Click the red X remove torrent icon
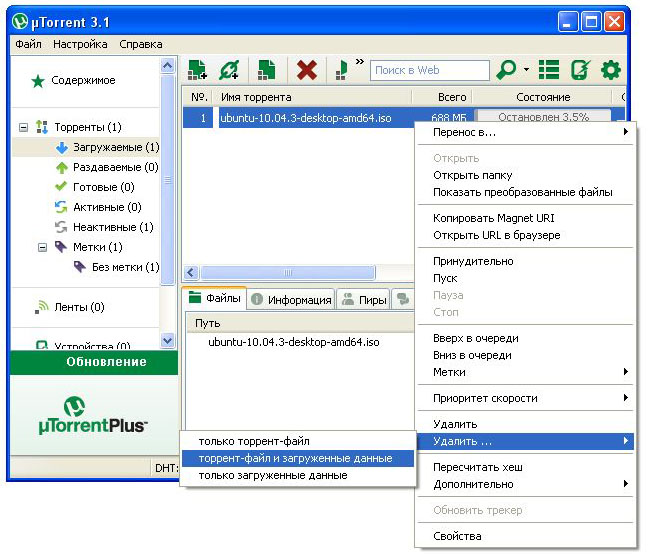Image resolution: width=648 pixels, height=555 pixels. point(307,70)
